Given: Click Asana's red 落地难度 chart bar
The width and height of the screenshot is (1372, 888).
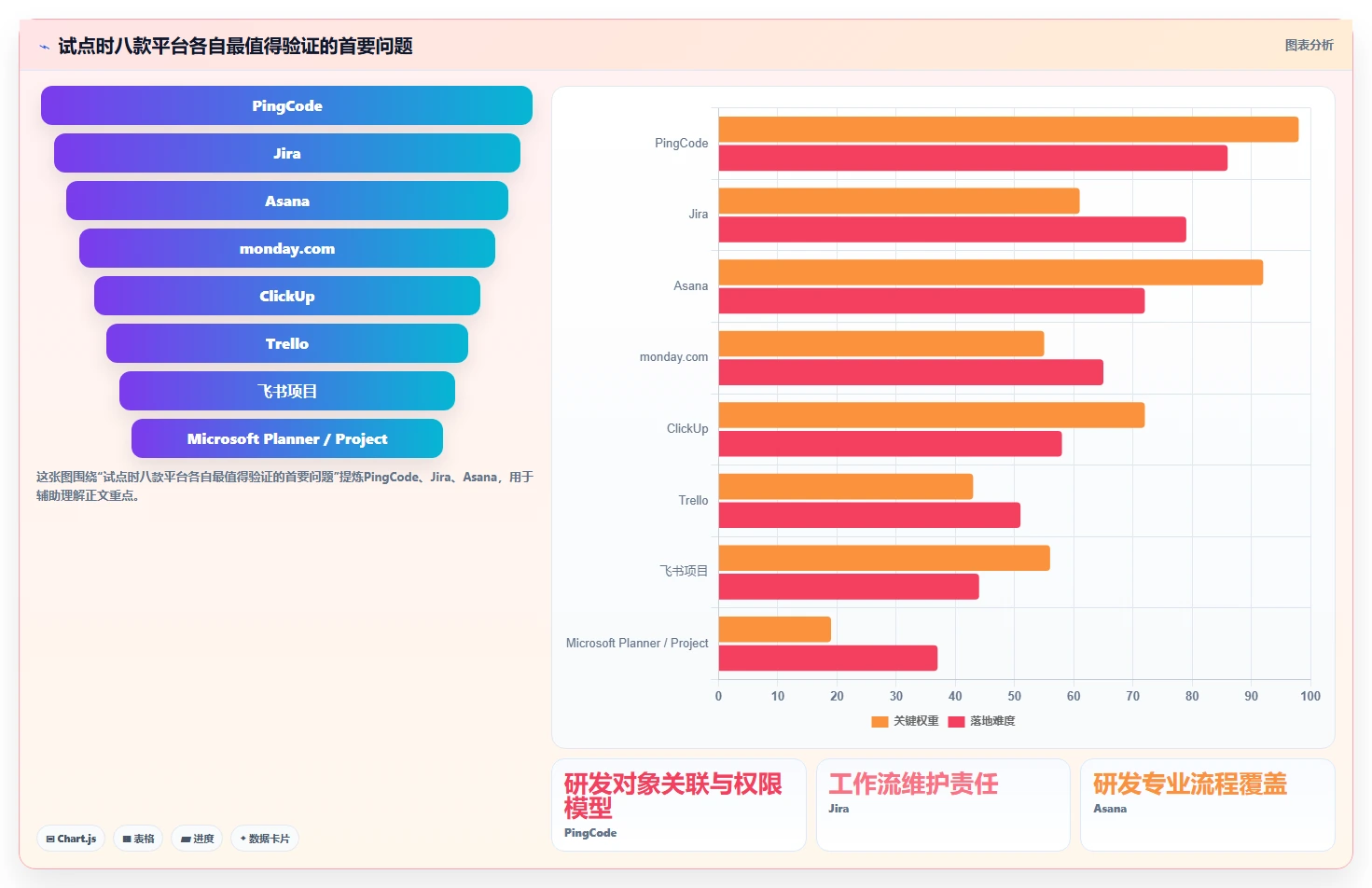Looking at the screenshot, I should (x=932, y=300).
